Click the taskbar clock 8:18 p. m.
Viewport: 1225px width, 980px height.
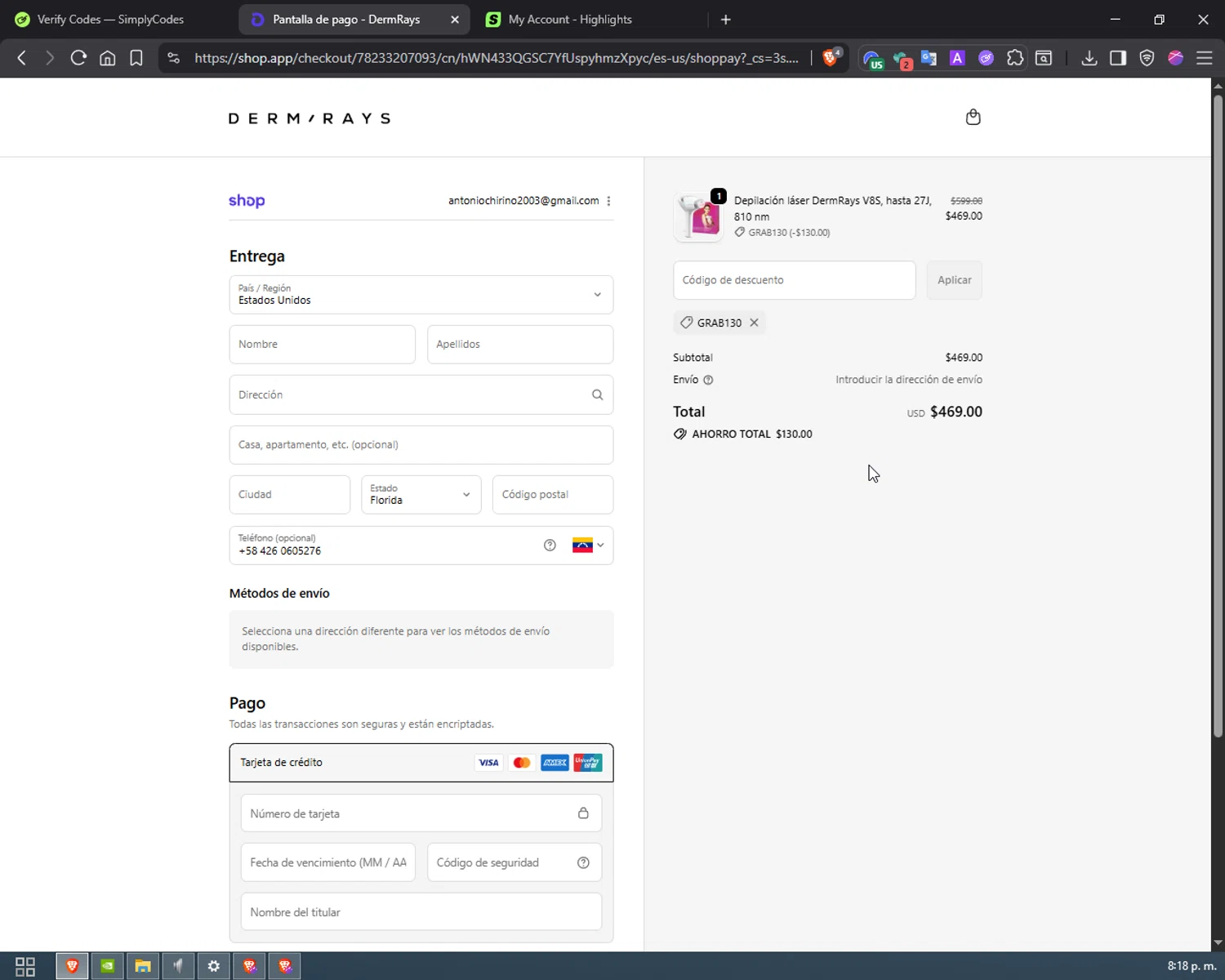pos(1192,966)
